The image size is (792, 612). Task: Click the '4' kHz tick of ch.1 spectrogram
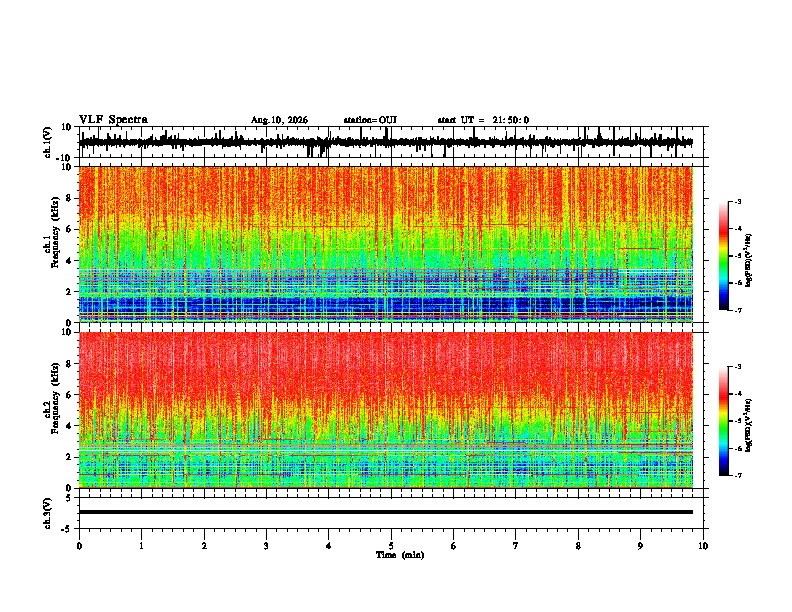point(69,261)
